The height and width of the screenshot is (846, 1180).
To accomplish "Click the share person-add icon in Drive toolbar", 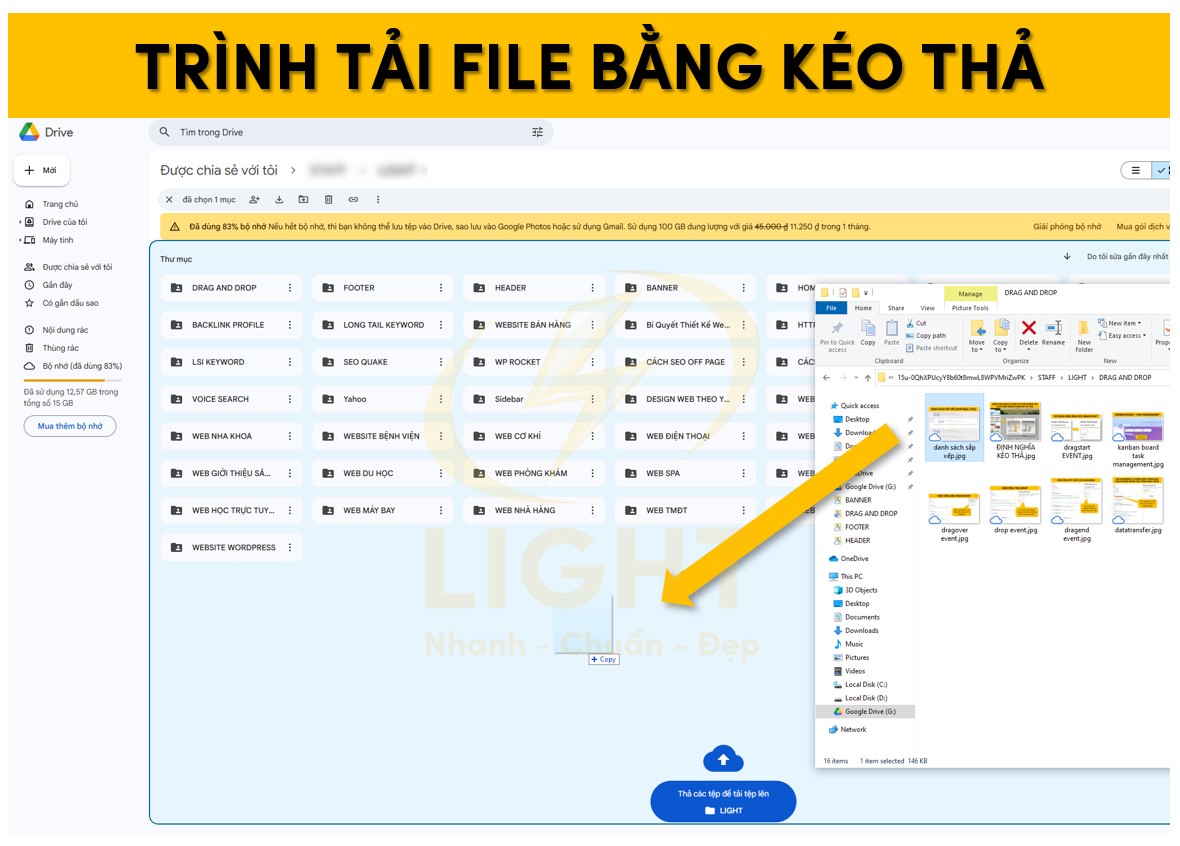I will point(254,199).
